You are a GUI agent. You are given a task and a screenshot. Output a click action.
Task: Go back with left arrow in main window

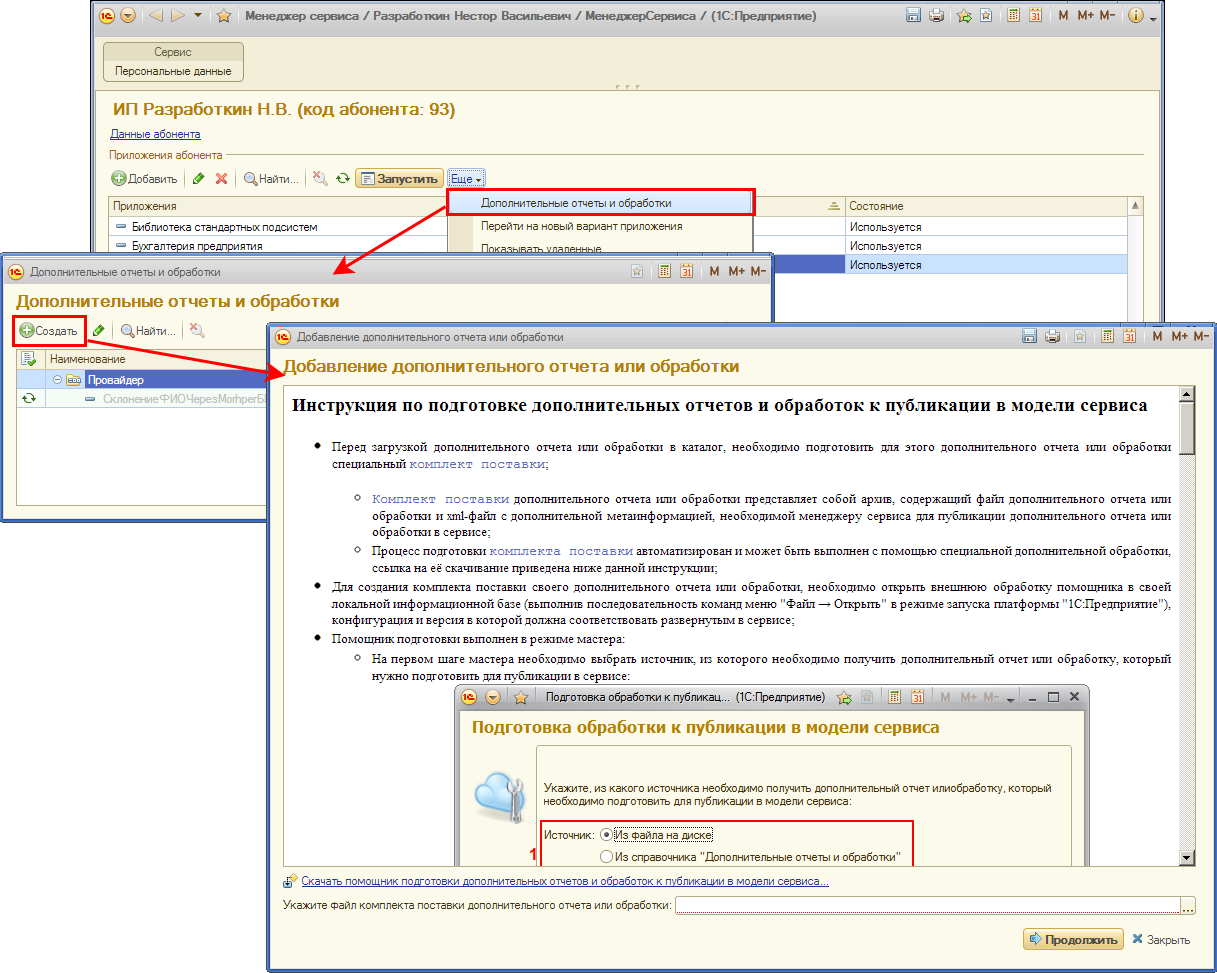[156, 16]
